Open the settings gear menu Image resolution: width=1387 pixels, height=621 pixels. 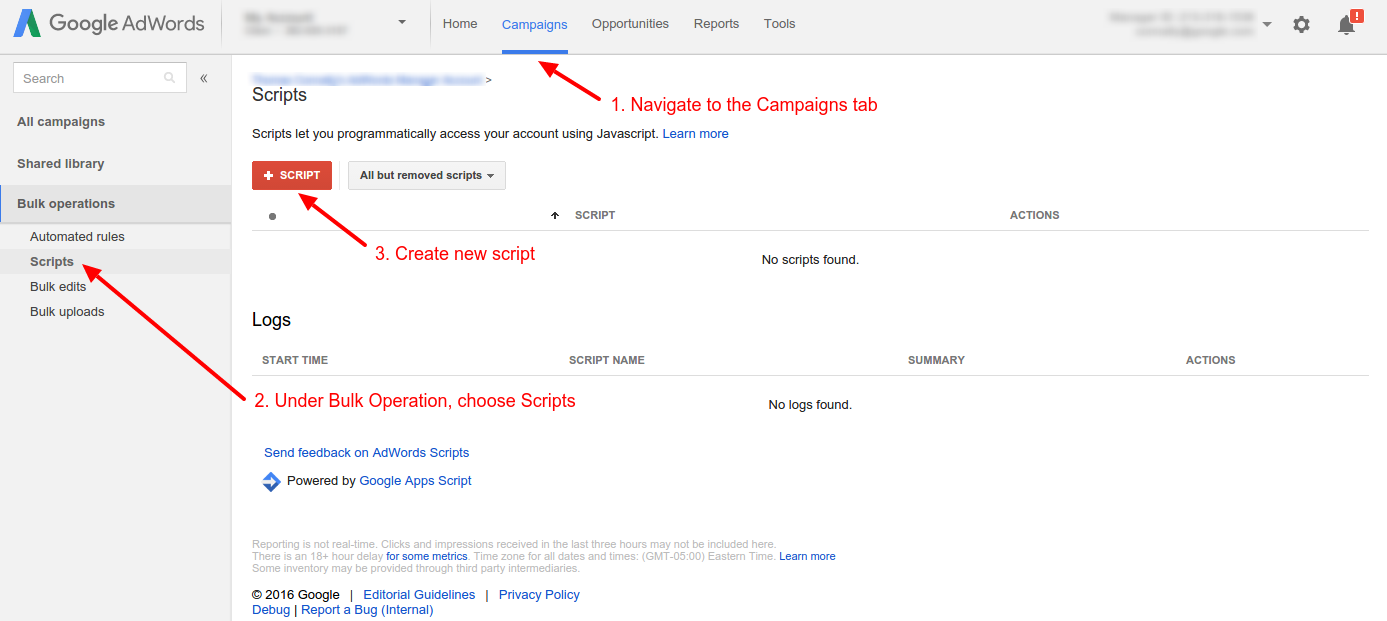1301,24
